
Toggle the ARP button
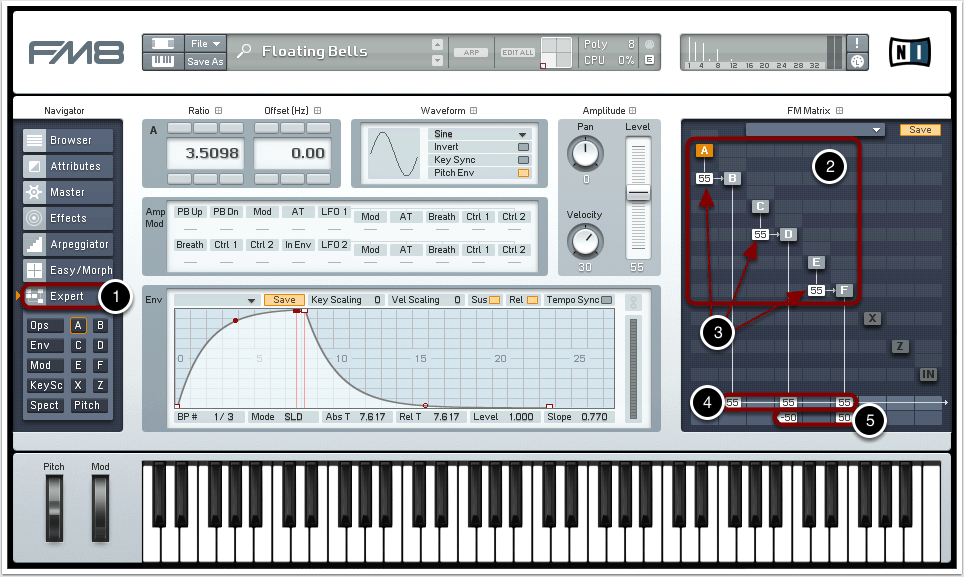pyautogui.click(x=472, y=52)
